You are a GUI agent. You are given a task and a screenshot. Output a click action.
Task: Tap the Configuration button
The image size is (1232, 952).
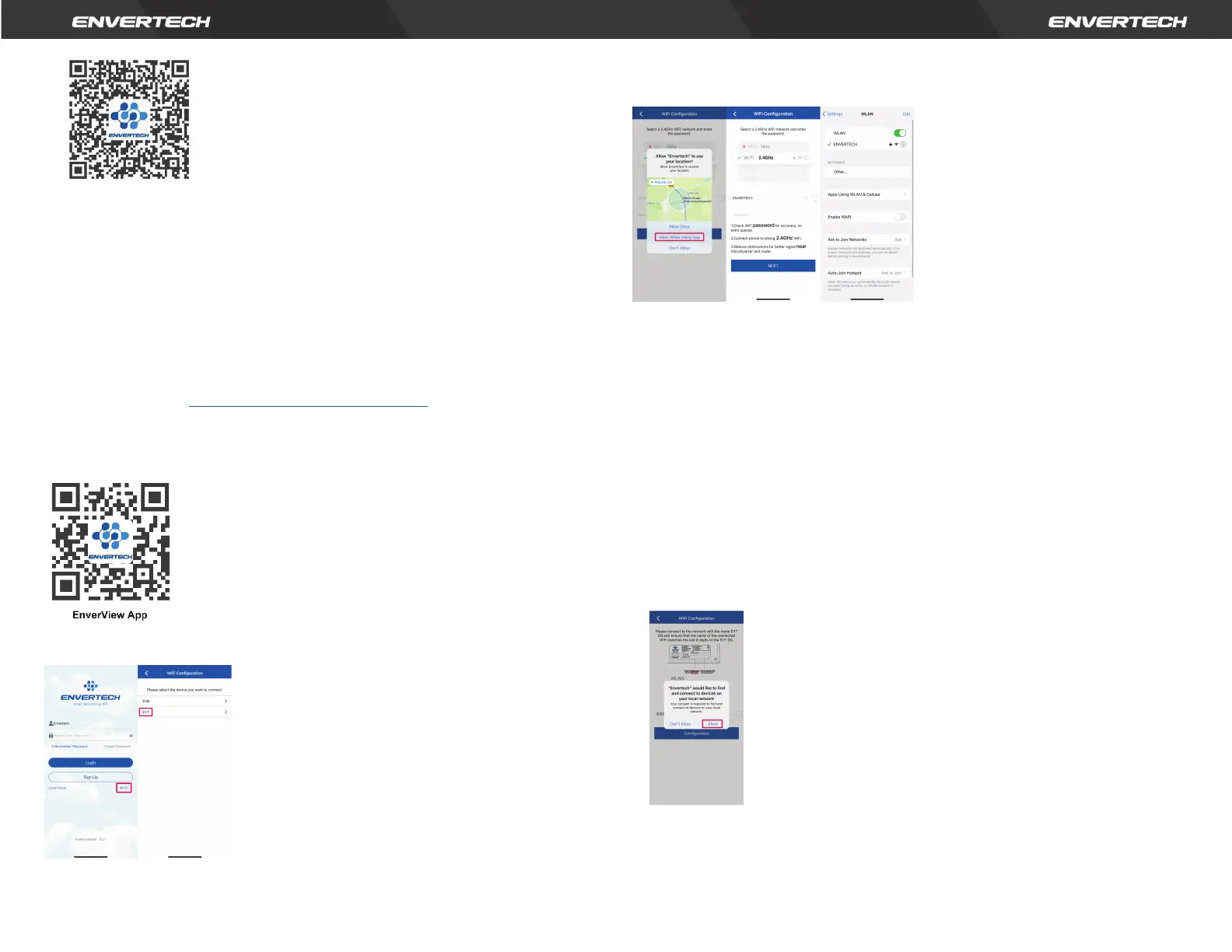pos(696,733)
